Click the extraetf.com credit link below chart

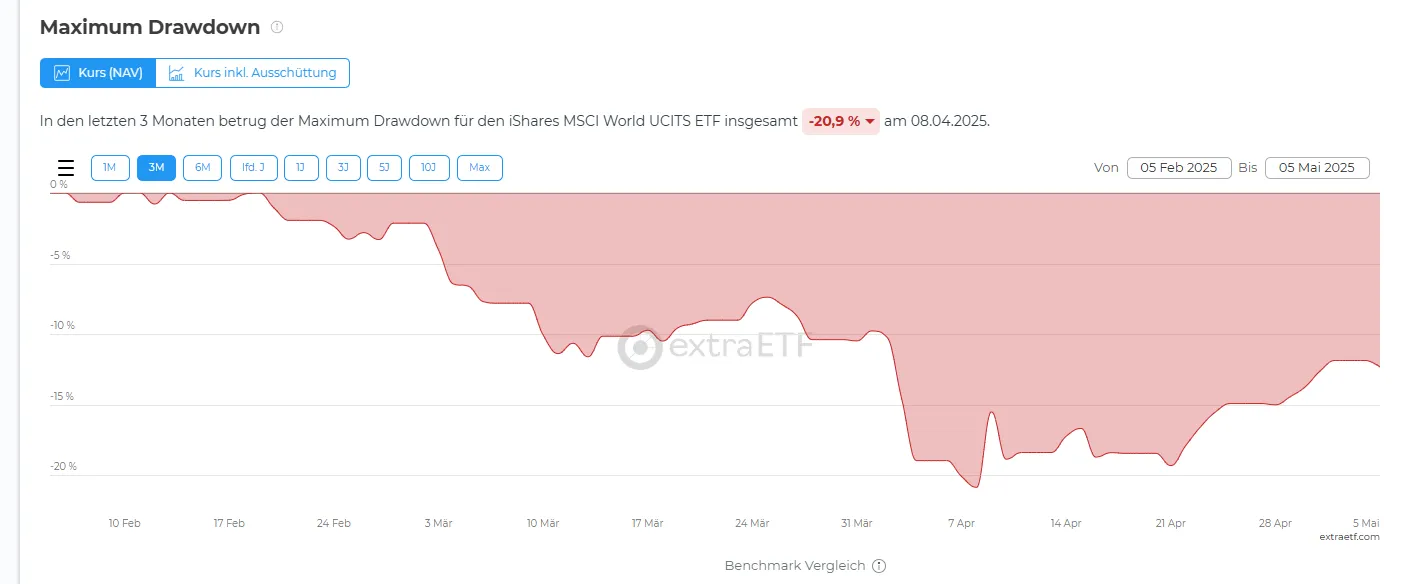[1349, 537]
